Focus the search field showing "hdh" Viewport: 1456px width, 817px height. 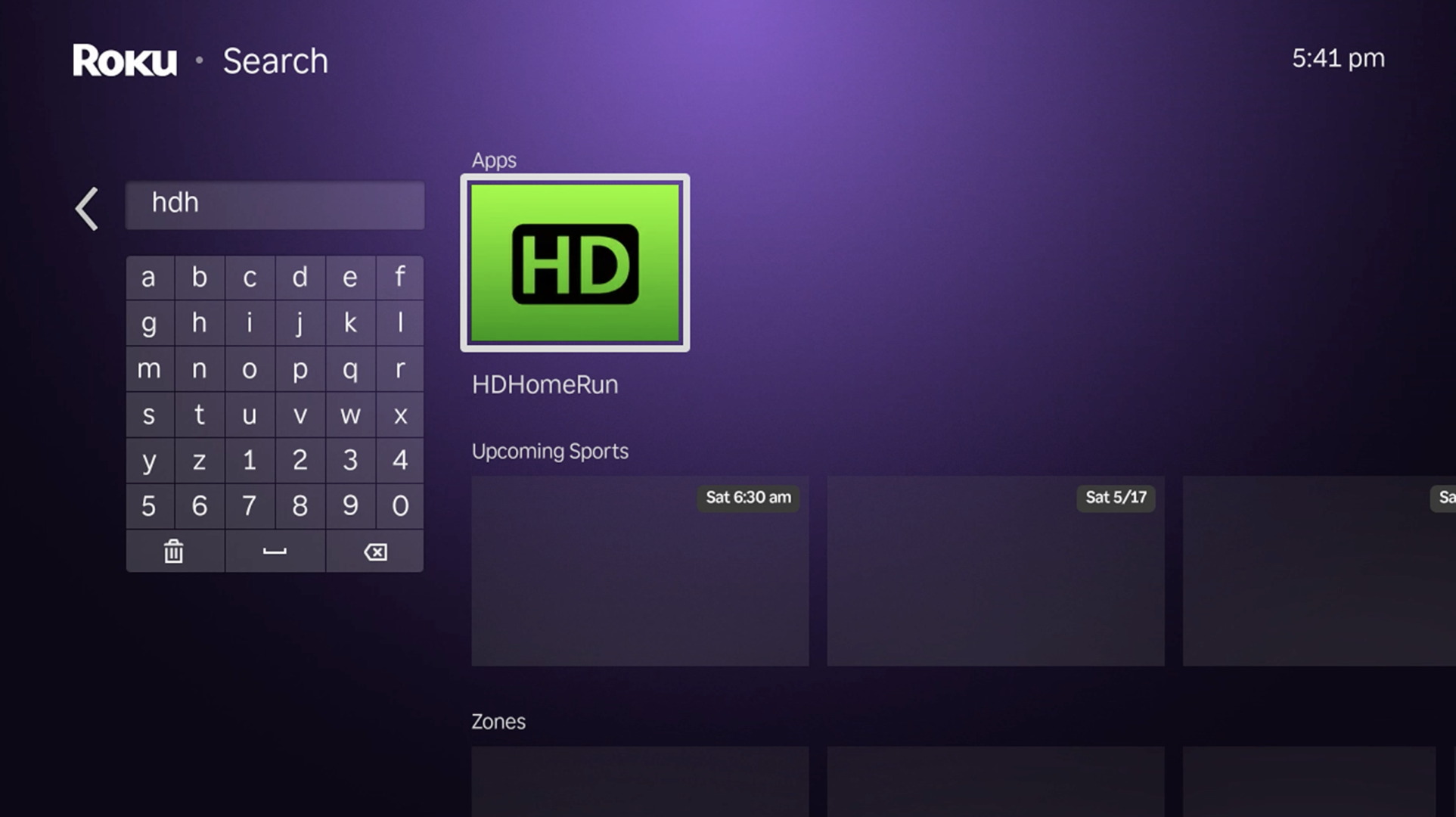pyautogui.click(x=275, y=204)
